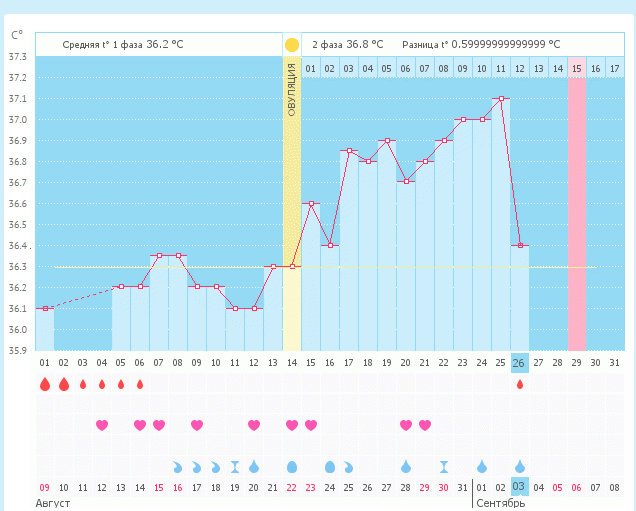Select phase-two day 15 pink header cell

click(x=577, y=68)
